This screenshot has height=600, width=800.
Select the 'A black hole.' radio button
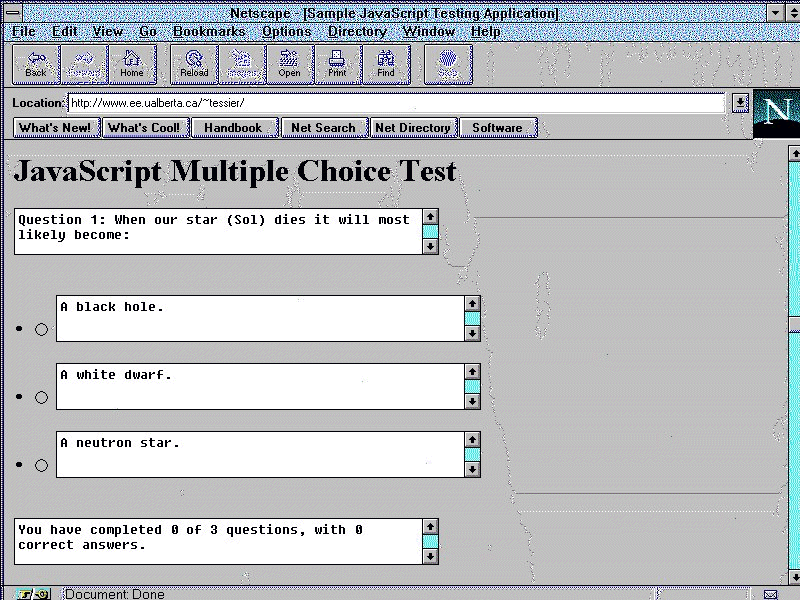[x=41, y=329]
